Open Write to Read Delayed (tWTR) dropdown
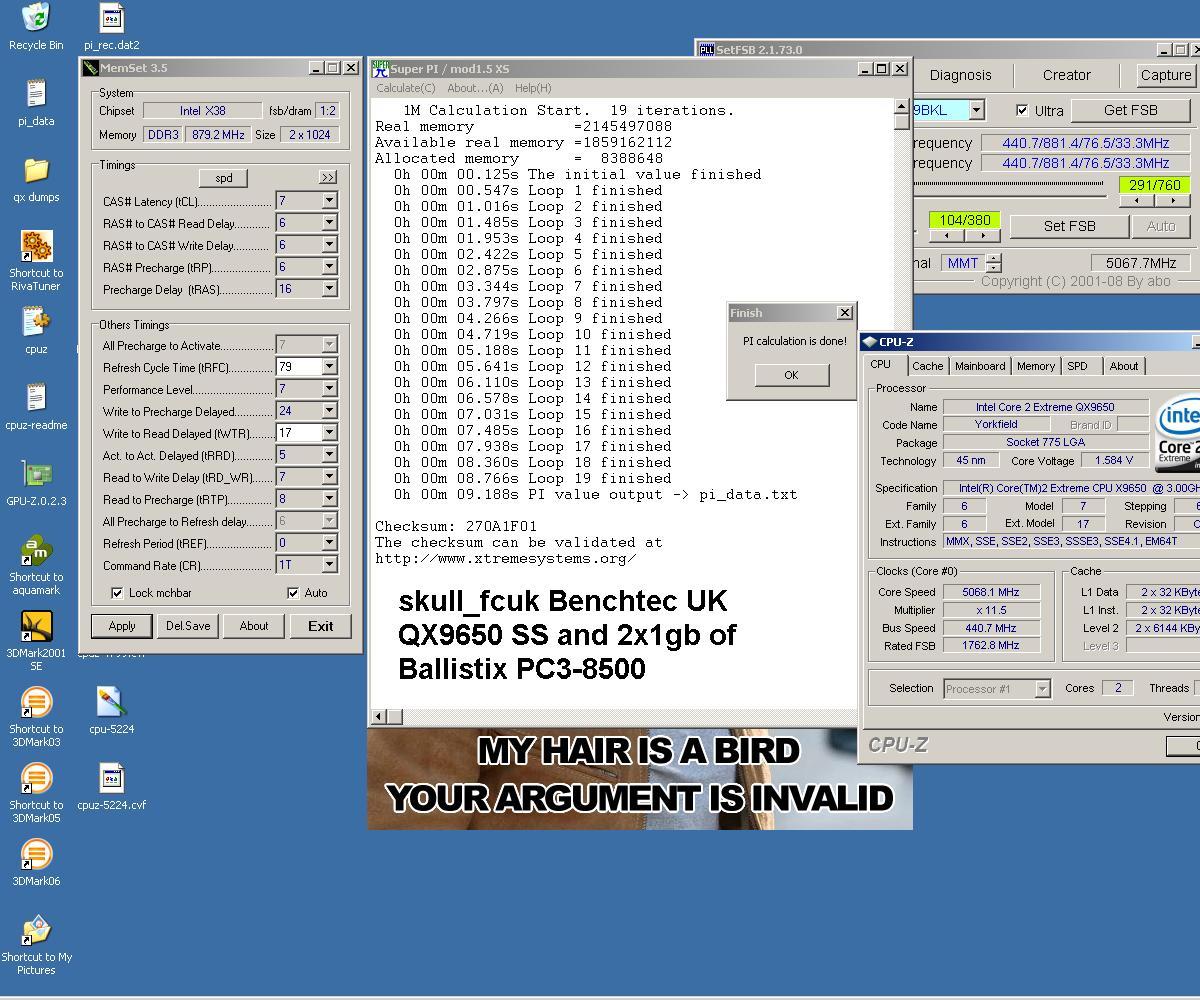The height and width of the screenshot is (1000, 1200). [329, 433]
